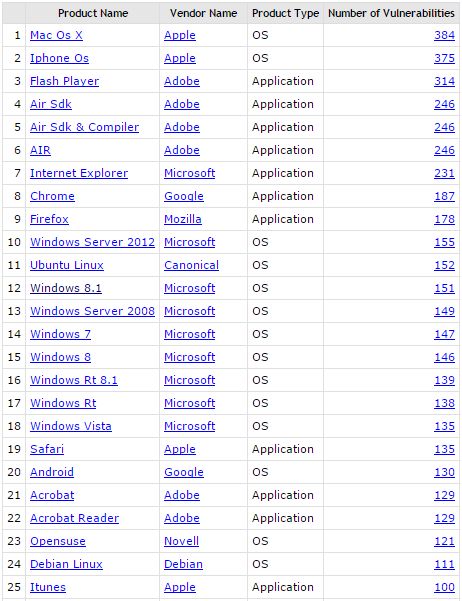The image size is (462, 601).
Task: Click the Flash Player product link
Action: click(64, 81)
